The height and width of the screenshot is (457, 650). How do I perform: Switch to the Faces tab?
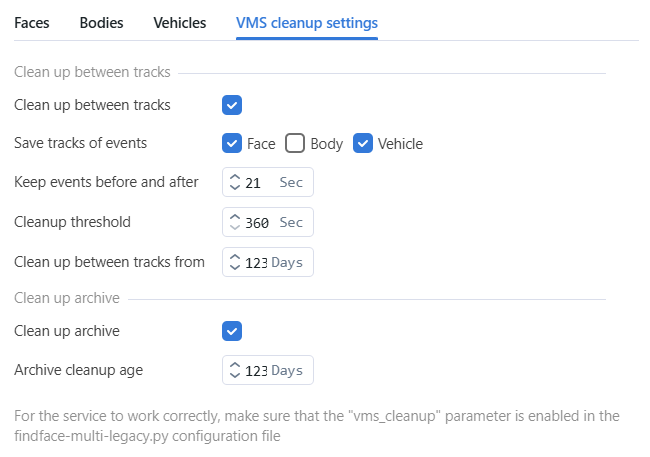click(x=32, y=22)
